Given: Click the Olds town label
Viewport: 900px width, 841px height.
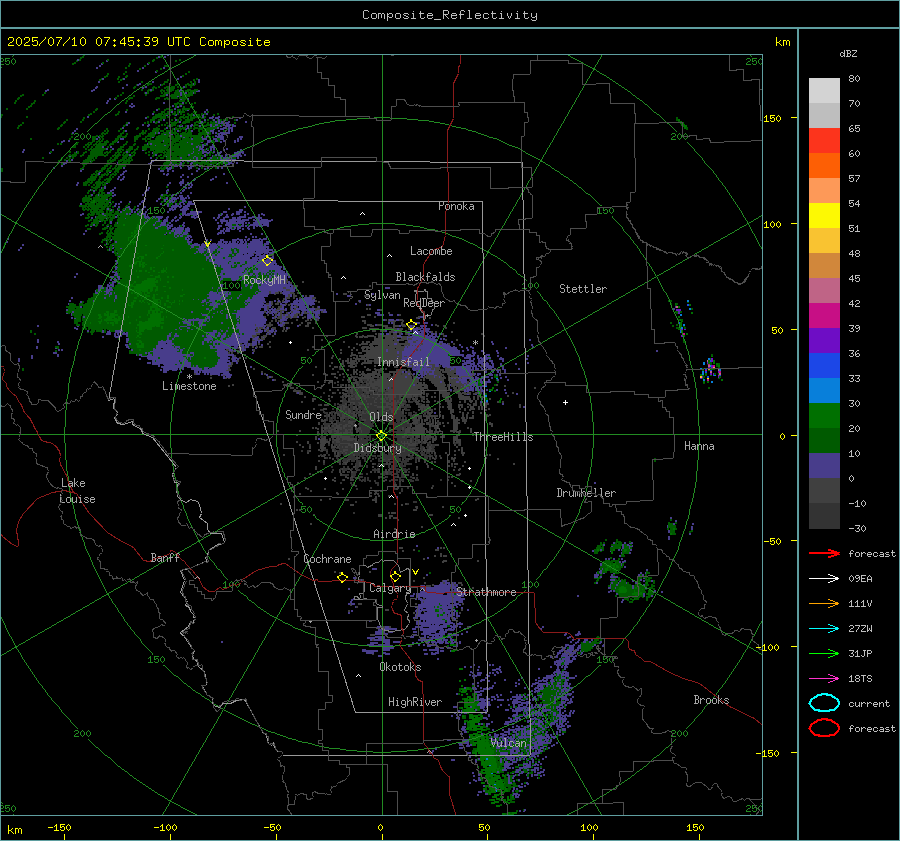Looking at the screenshot, I should click(x=381, y=417).
